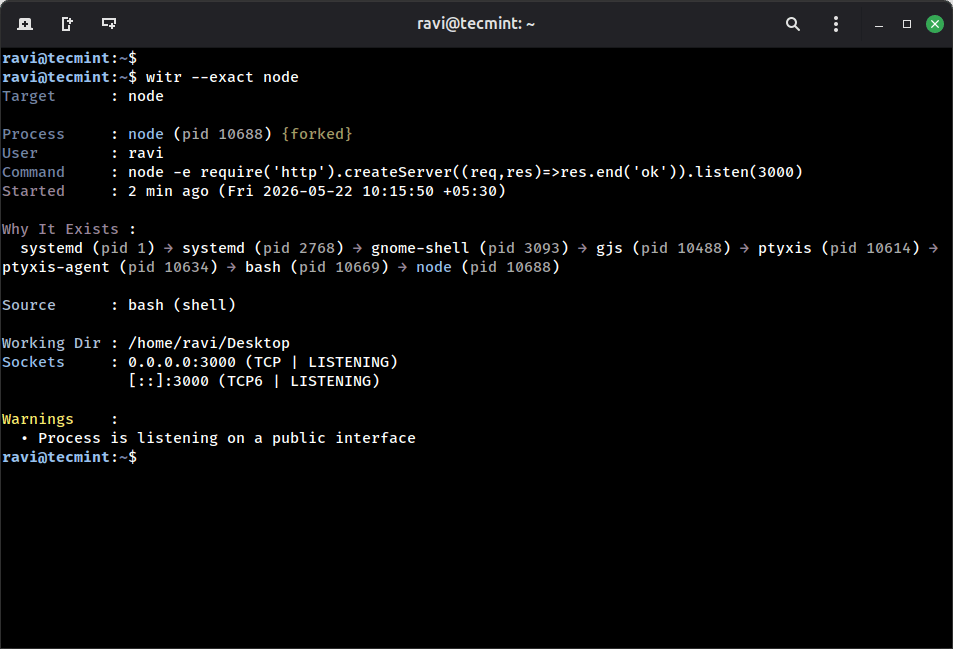The image size is (953, 649).
Task: Click '(pid 10688)' in the Process line
Action: click(222, 134)
